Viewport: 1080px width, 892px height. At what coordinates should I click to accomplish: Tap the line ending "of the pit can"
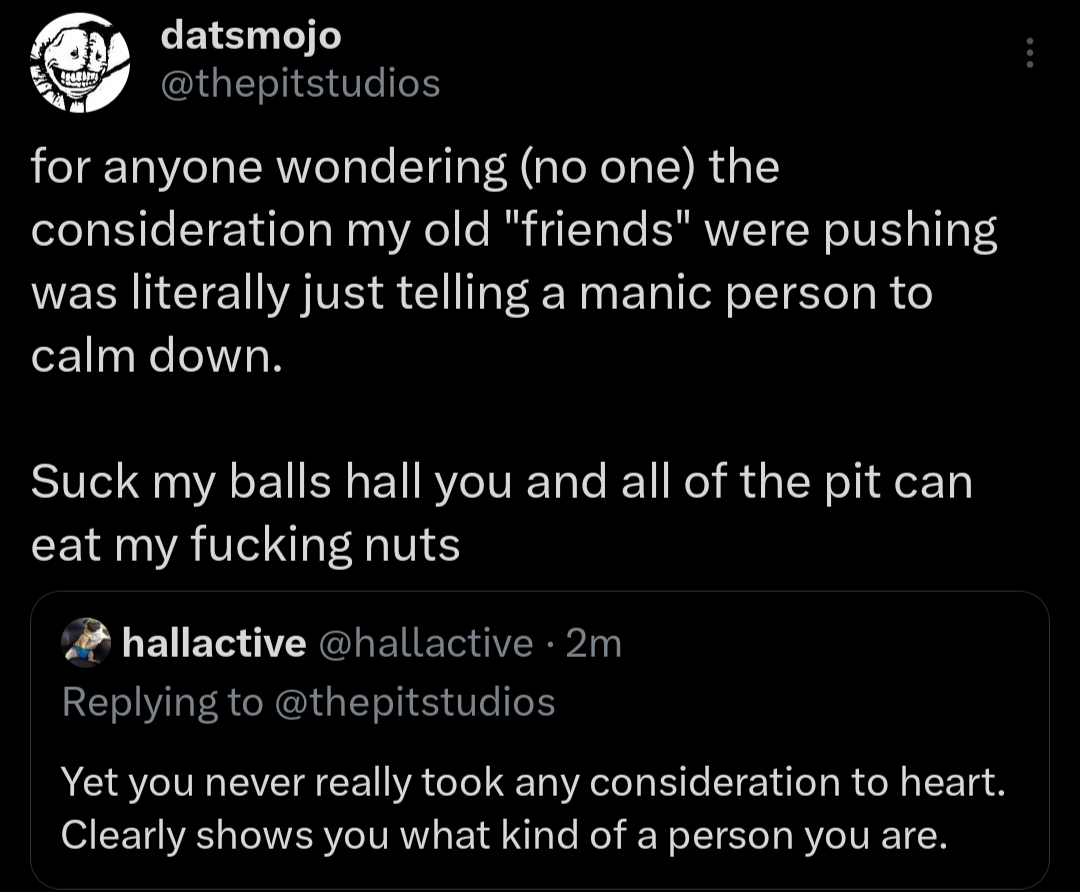(500, 483)
